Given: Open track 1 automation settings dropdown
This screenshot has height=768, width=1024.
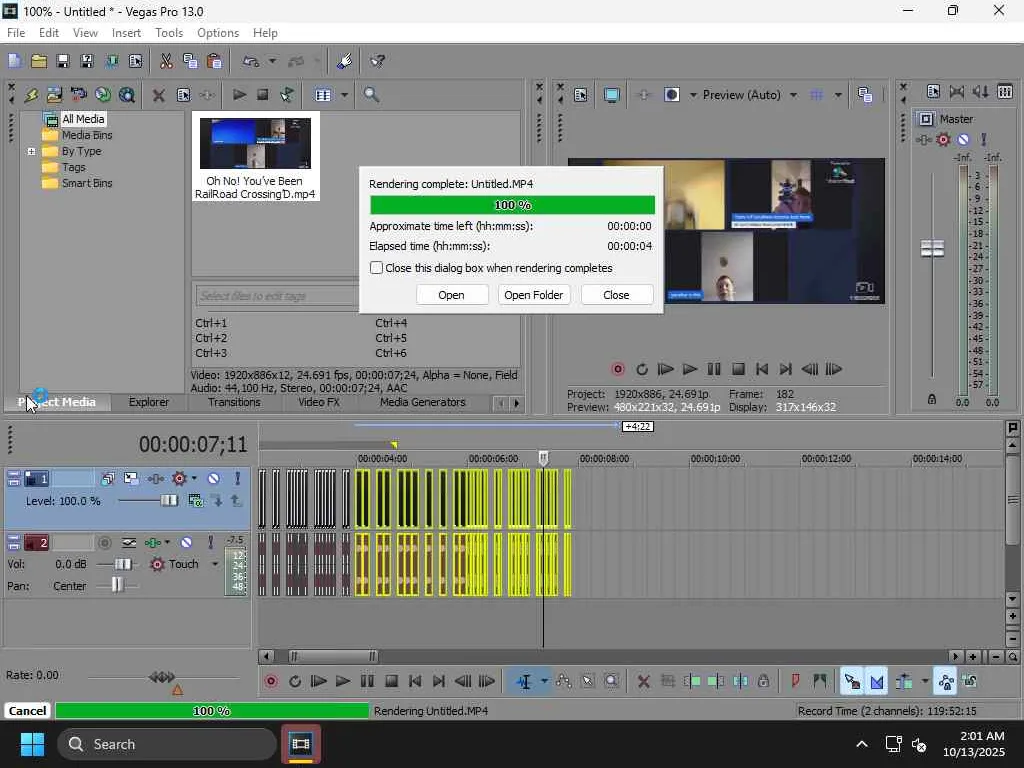Looking at the screenshot, I should click(x=194, y=479).
